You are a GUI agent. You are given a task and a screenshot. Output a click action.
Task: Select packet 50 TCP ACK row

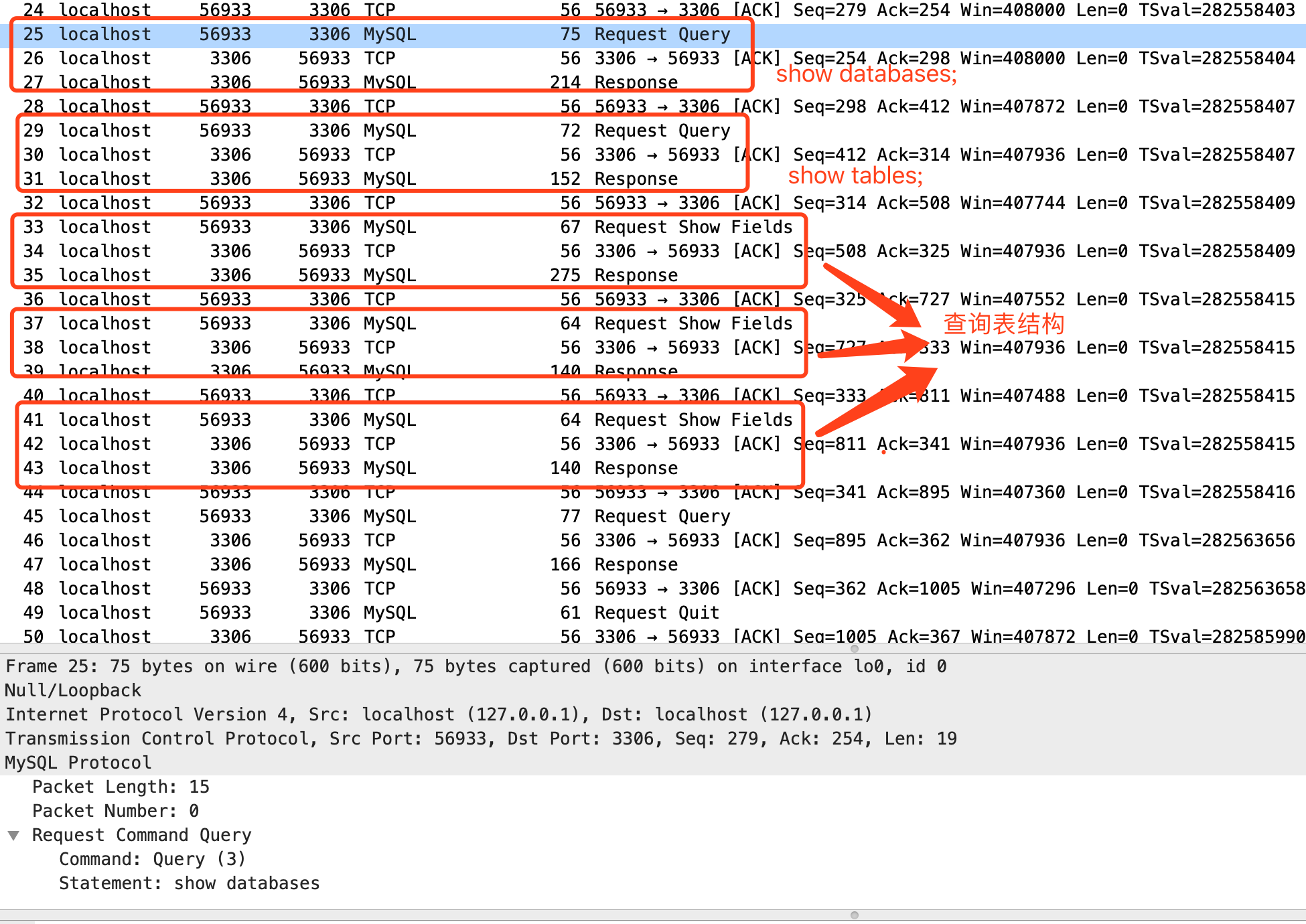653,635
